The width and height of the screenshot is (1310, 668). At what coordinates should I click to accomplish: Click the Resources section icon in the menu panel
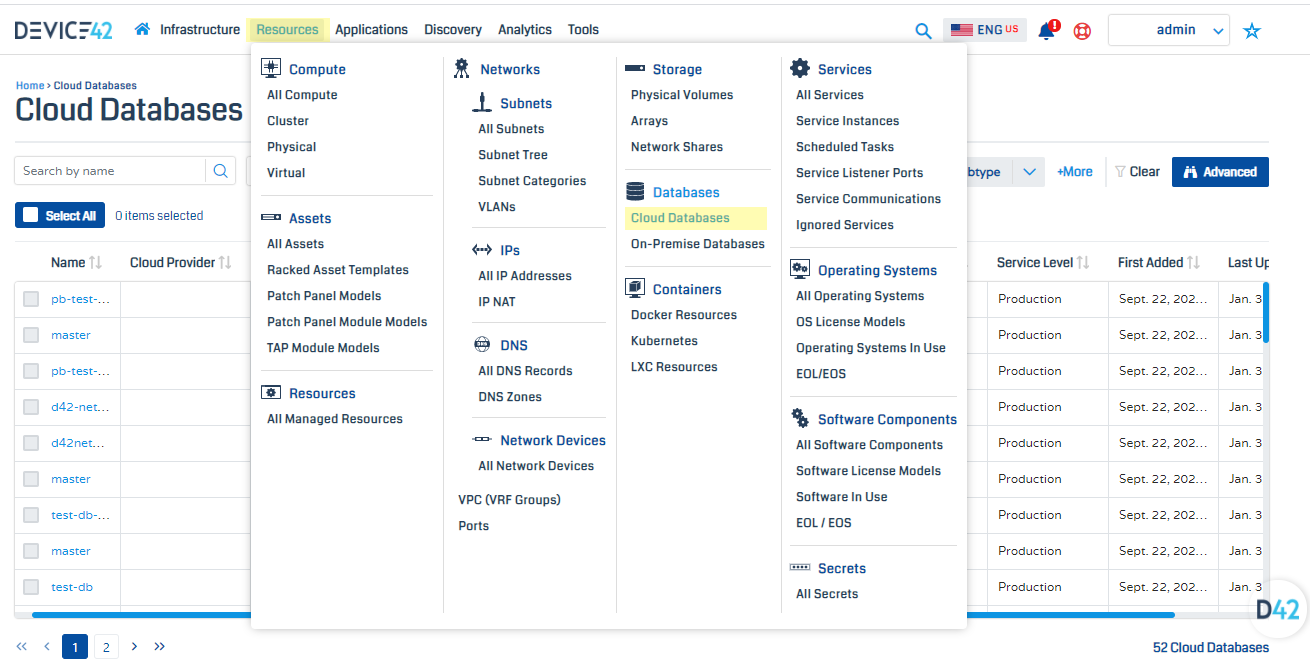[x=270, y=392]
